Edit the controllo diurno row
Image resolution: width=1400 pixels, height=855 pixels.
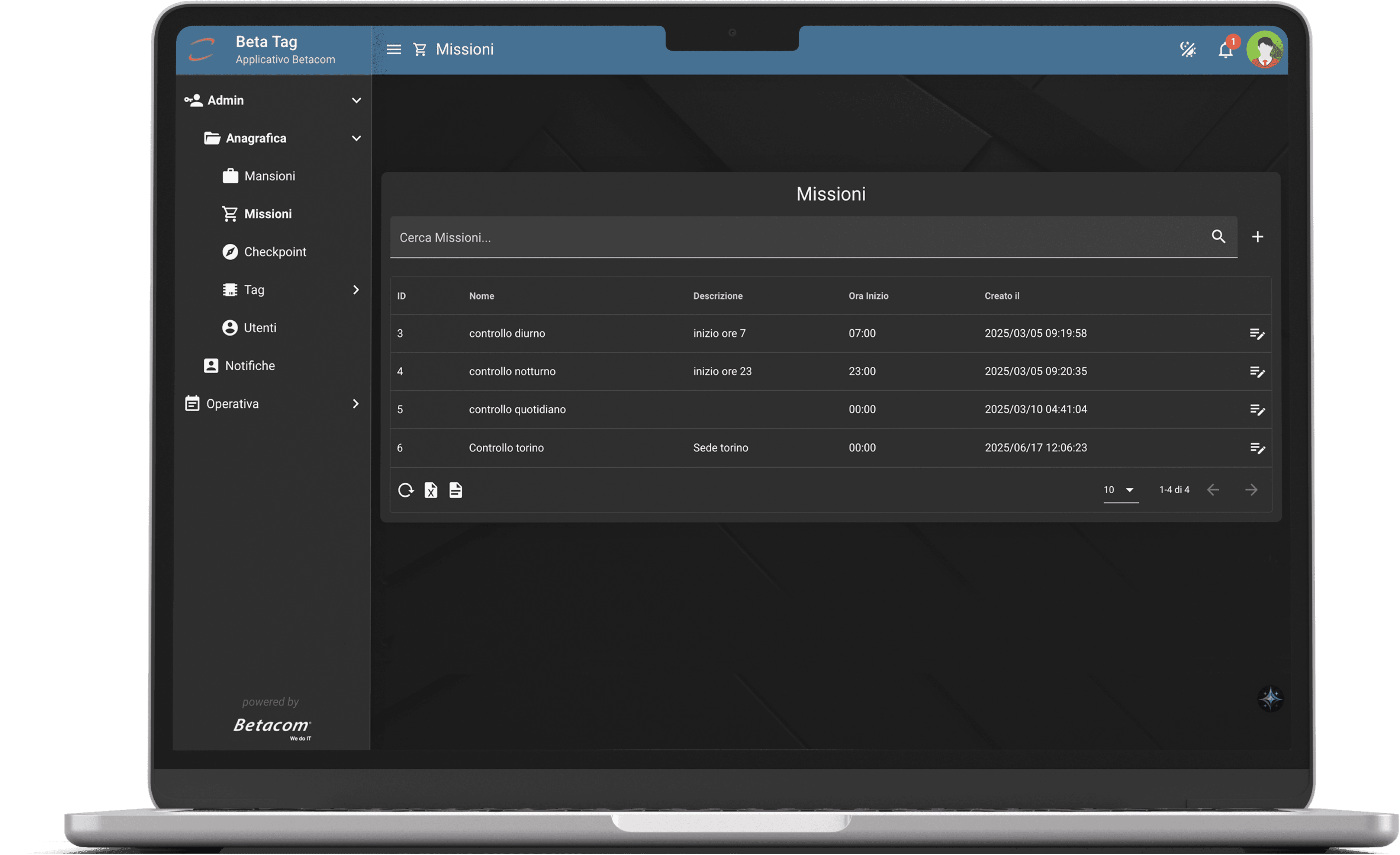pos(1257,334)
